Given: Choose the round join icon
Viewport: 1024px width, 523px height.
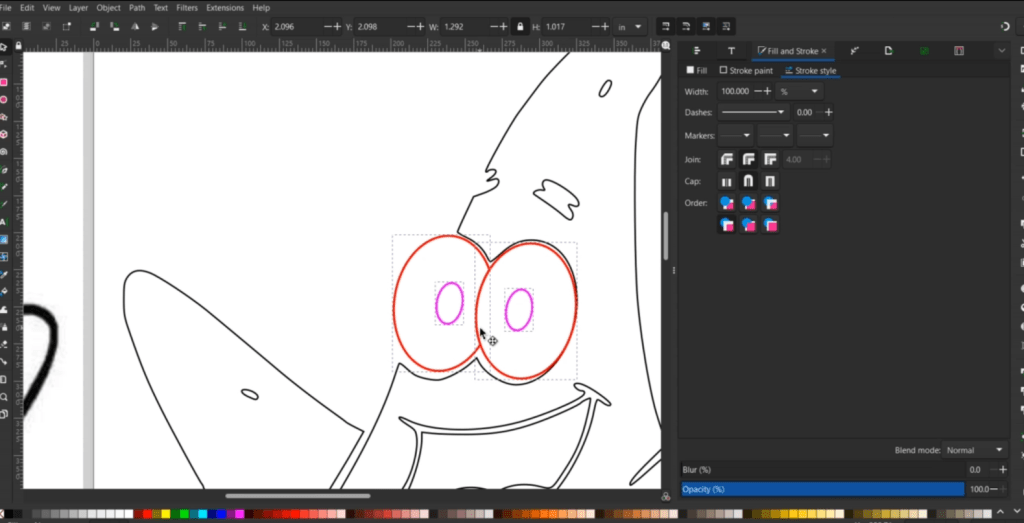Looking at the screenshot, I should pos(748,159).
